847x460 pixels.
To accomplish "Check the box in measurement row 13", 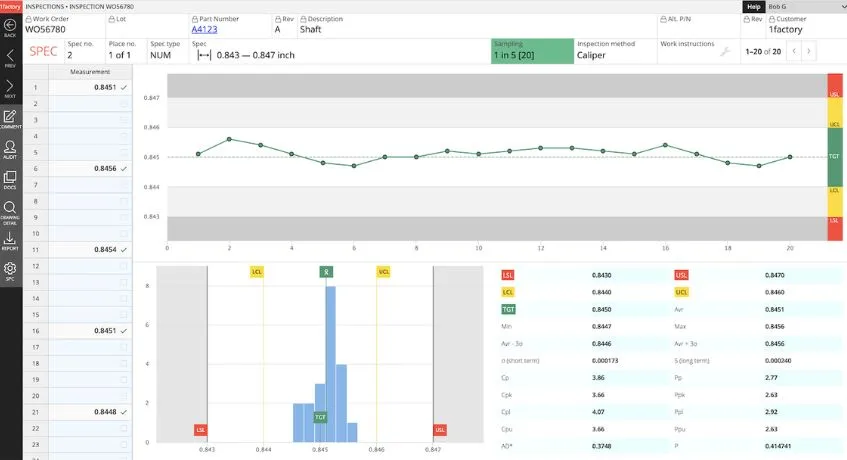I will click(x=124, y=282).
